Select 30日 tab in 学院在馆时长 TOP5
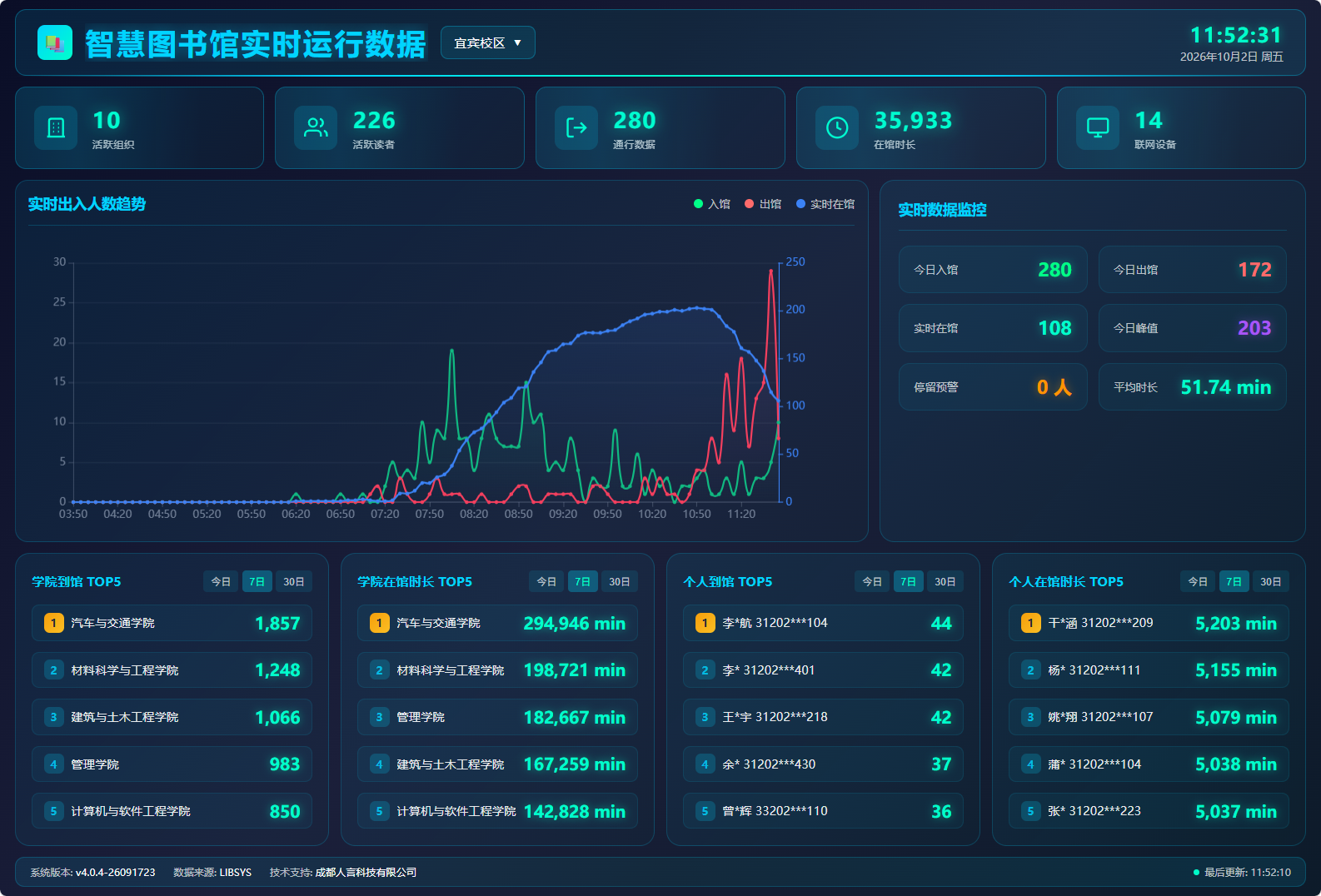The width and height of the screenshot is (1321, 896). (x=620, y=581)
